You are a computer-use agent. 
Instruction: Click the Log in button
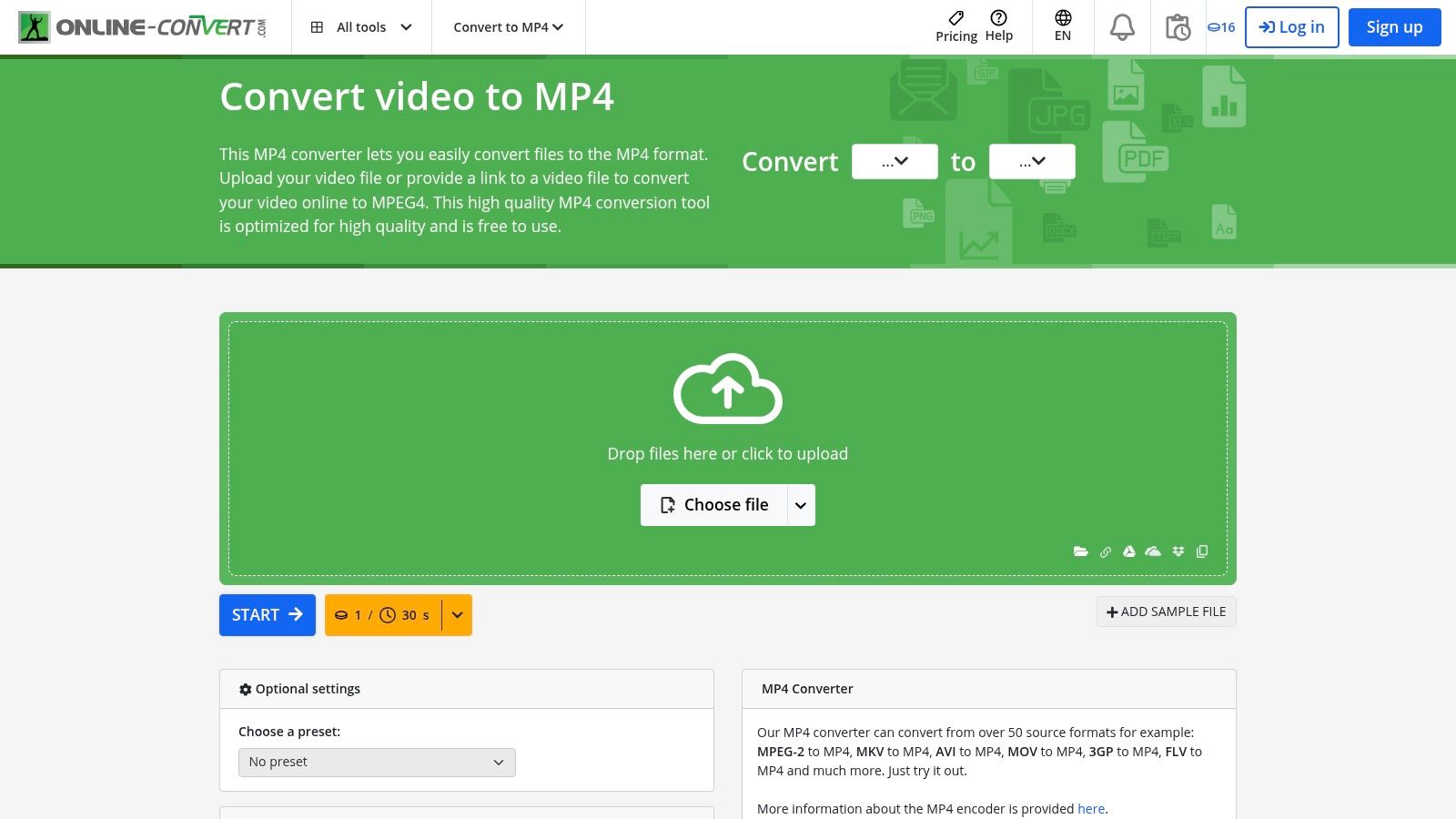[1291, 27]
